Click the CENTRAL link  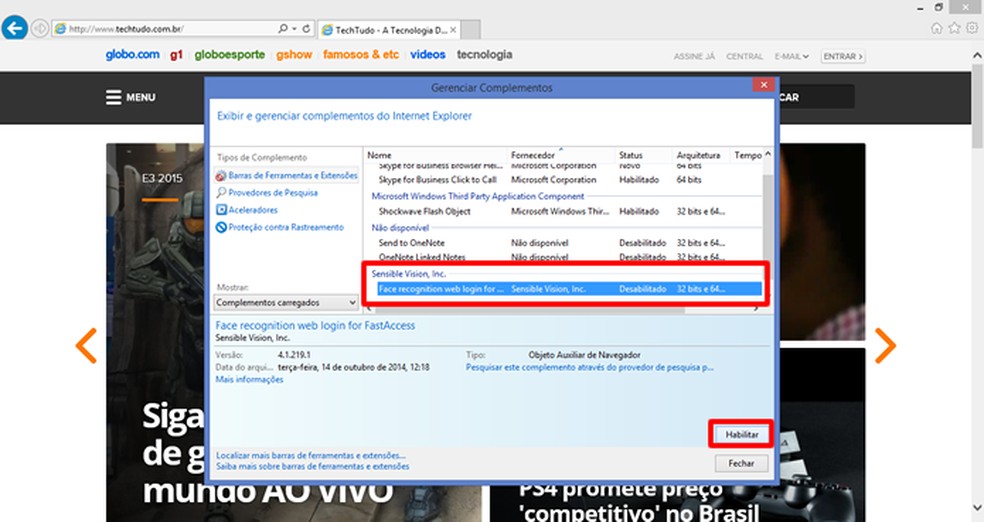pos(744,56)
